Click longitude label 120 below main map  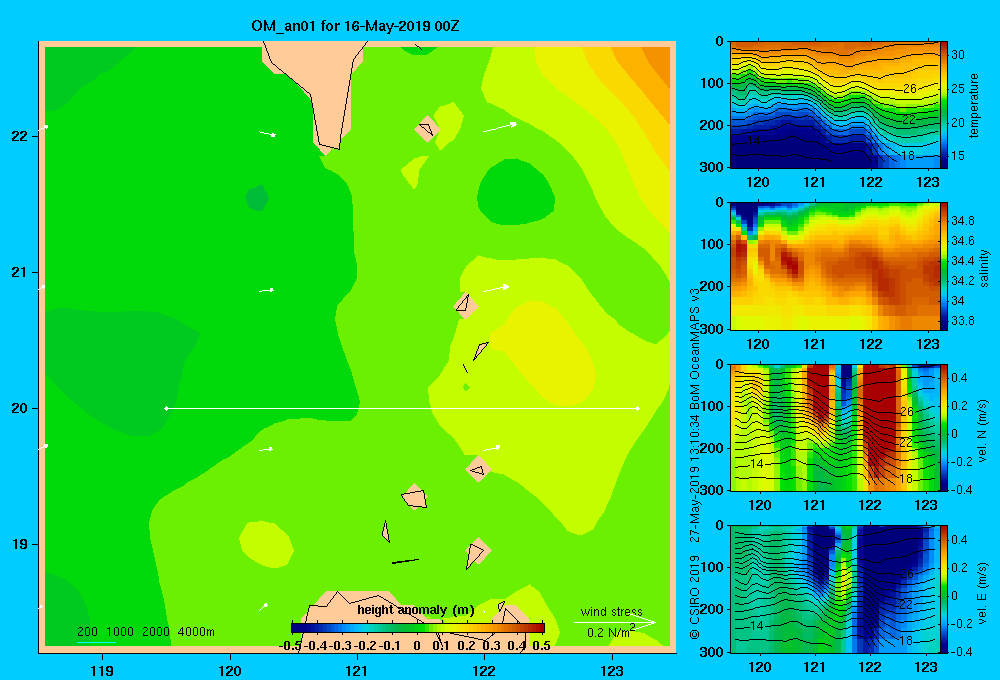click(230, 670)
